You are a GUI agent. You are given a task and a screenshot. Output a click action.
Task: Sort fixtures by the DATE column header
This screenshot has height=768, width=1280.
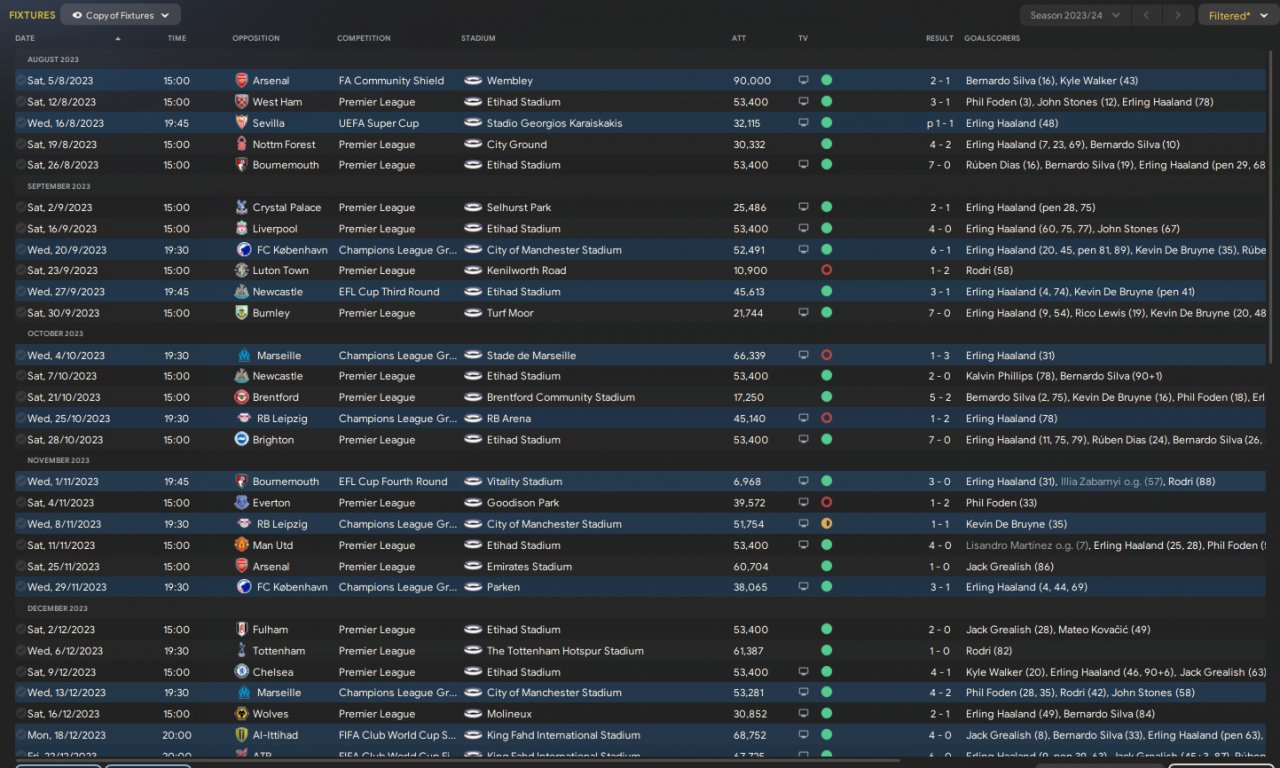coord(25,38)
